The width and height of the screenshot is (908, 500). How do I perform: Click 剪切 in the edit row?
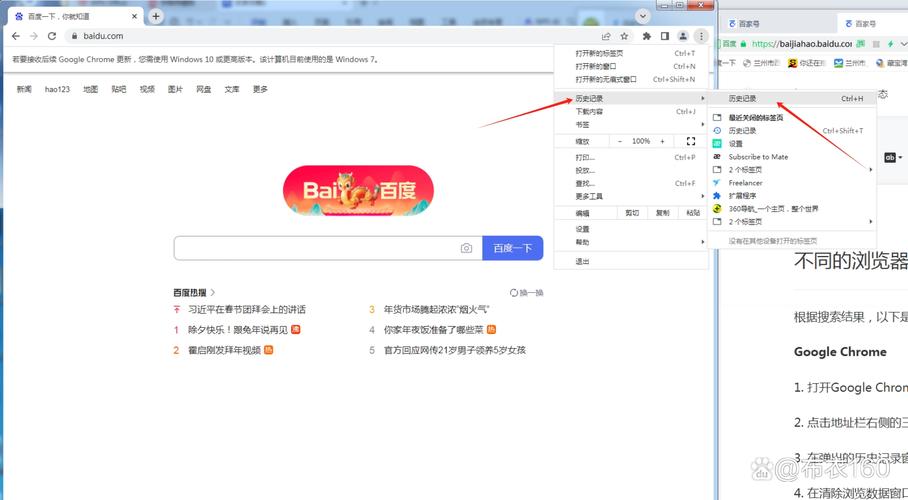pos(632,213)
